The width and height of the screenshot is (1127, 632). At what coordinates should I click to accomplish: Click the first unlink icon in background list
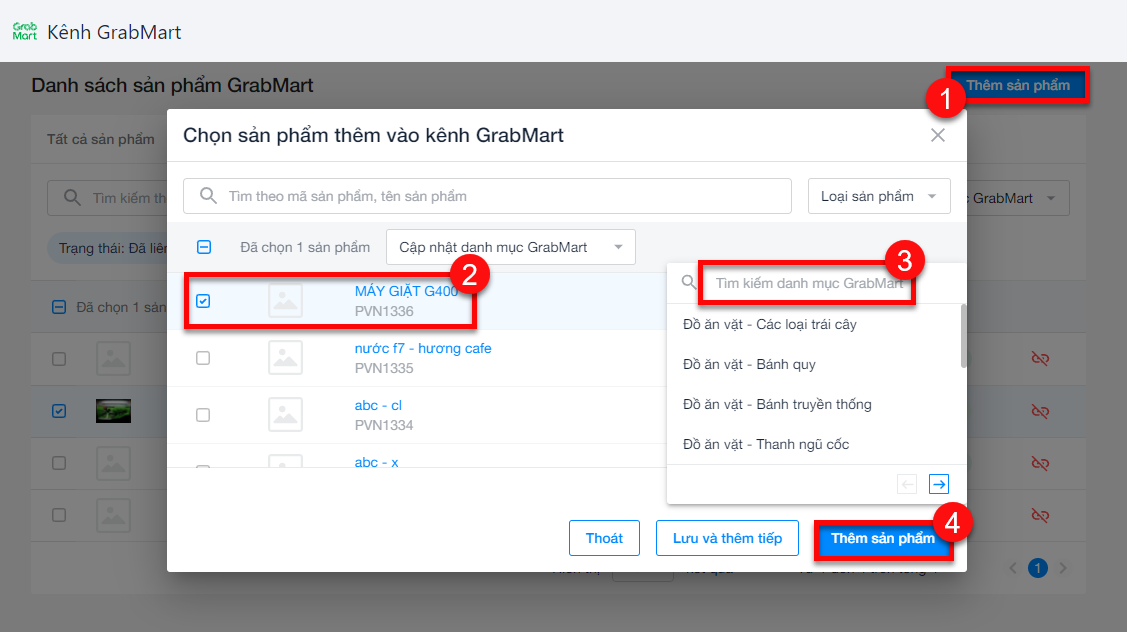click(x=1040, y=358)
